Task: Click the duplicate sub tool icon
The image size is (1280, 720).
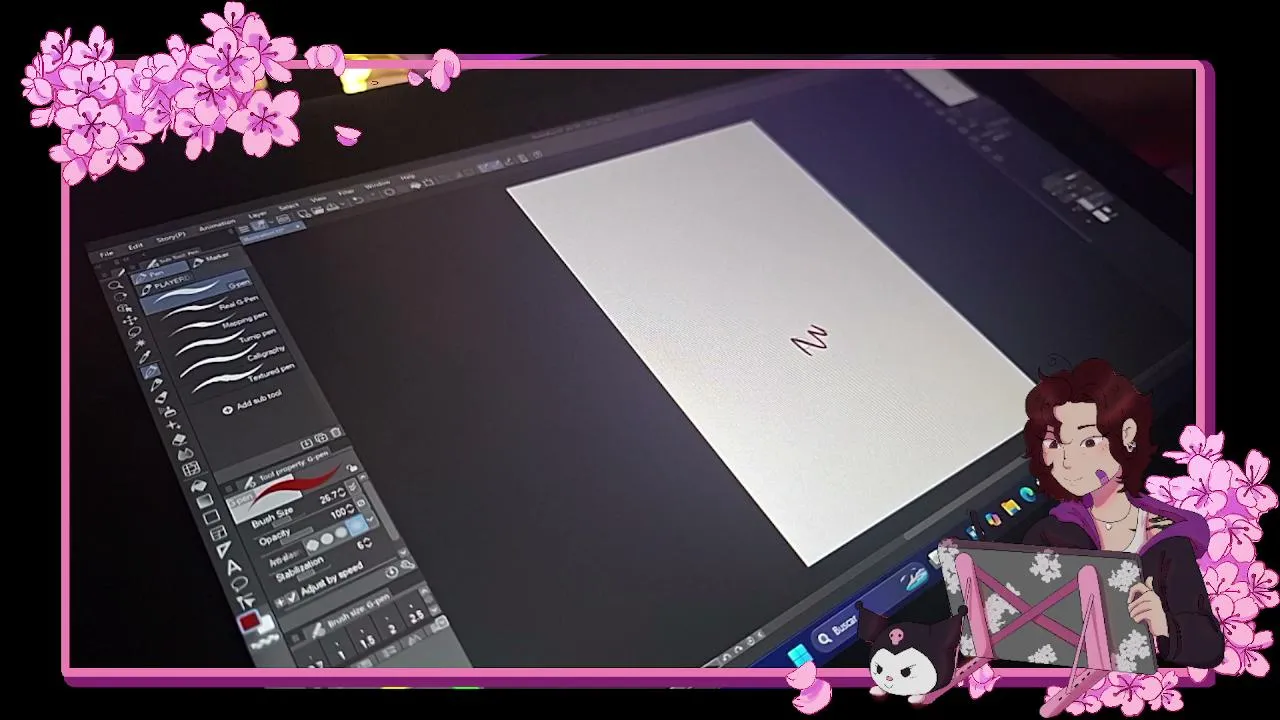Action: [322, 438]
